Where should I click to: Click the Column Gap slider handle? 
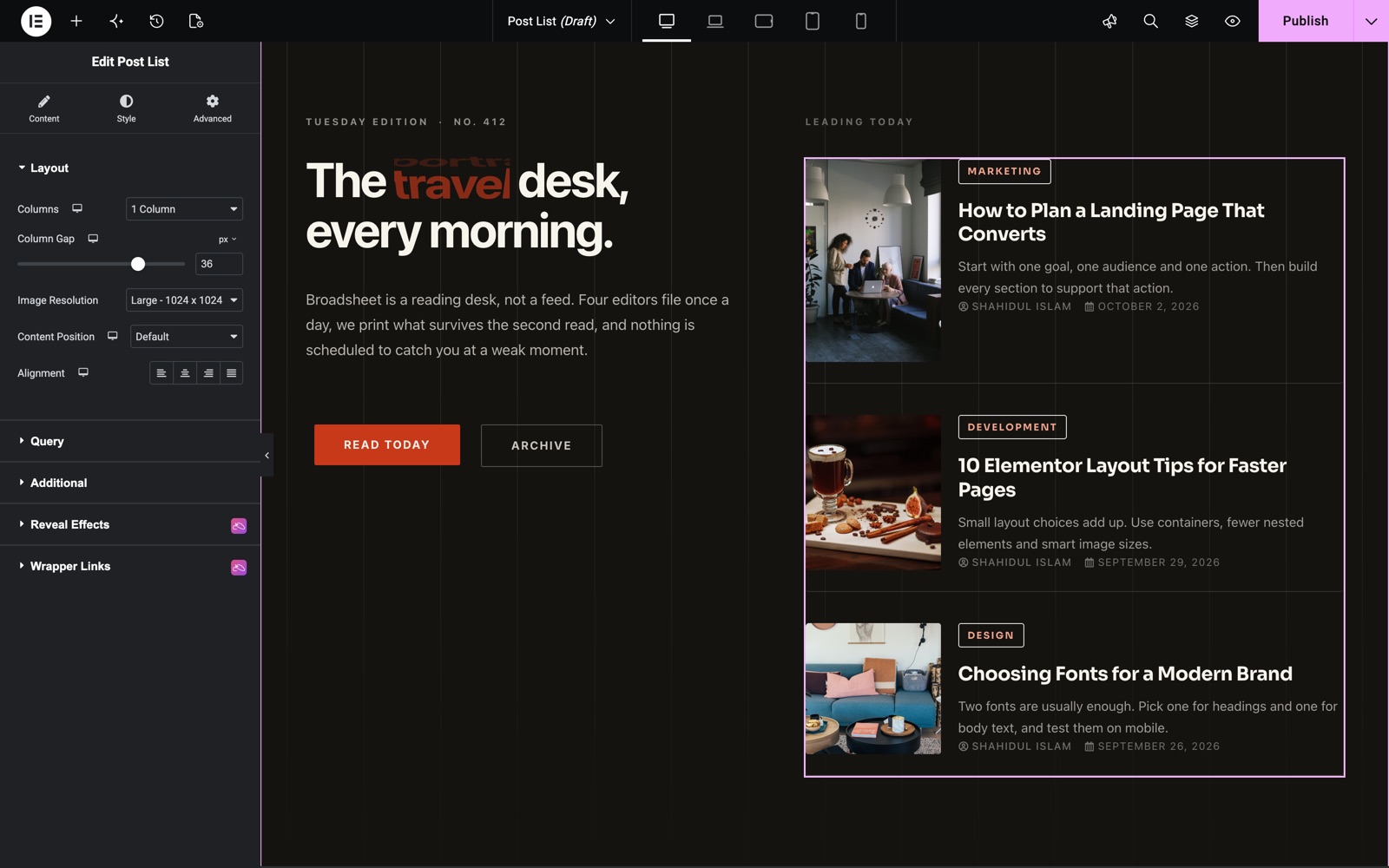point(138,264)
